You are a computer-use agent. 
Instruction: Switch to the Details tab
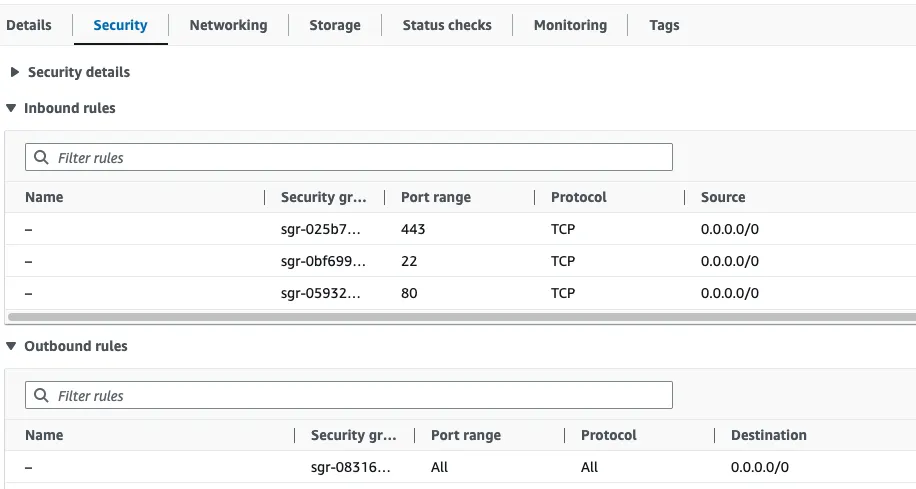[x=29, y=25]
